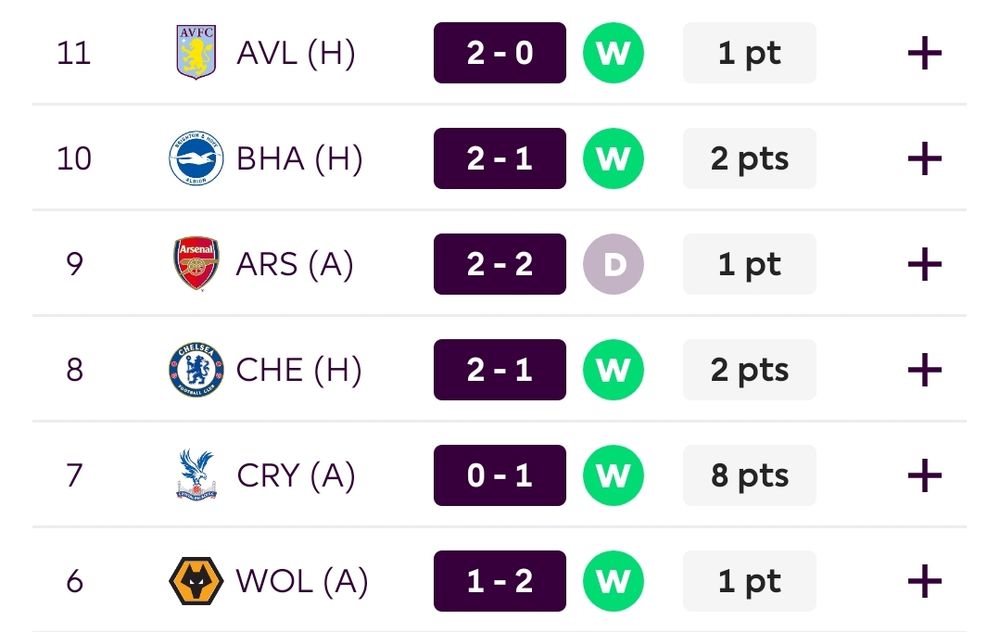Click the Crystal Palace eagle crest
Image resolution: width=1000 pixels, height=632 pixels.
pyautogui.click(x=196, y=475)
